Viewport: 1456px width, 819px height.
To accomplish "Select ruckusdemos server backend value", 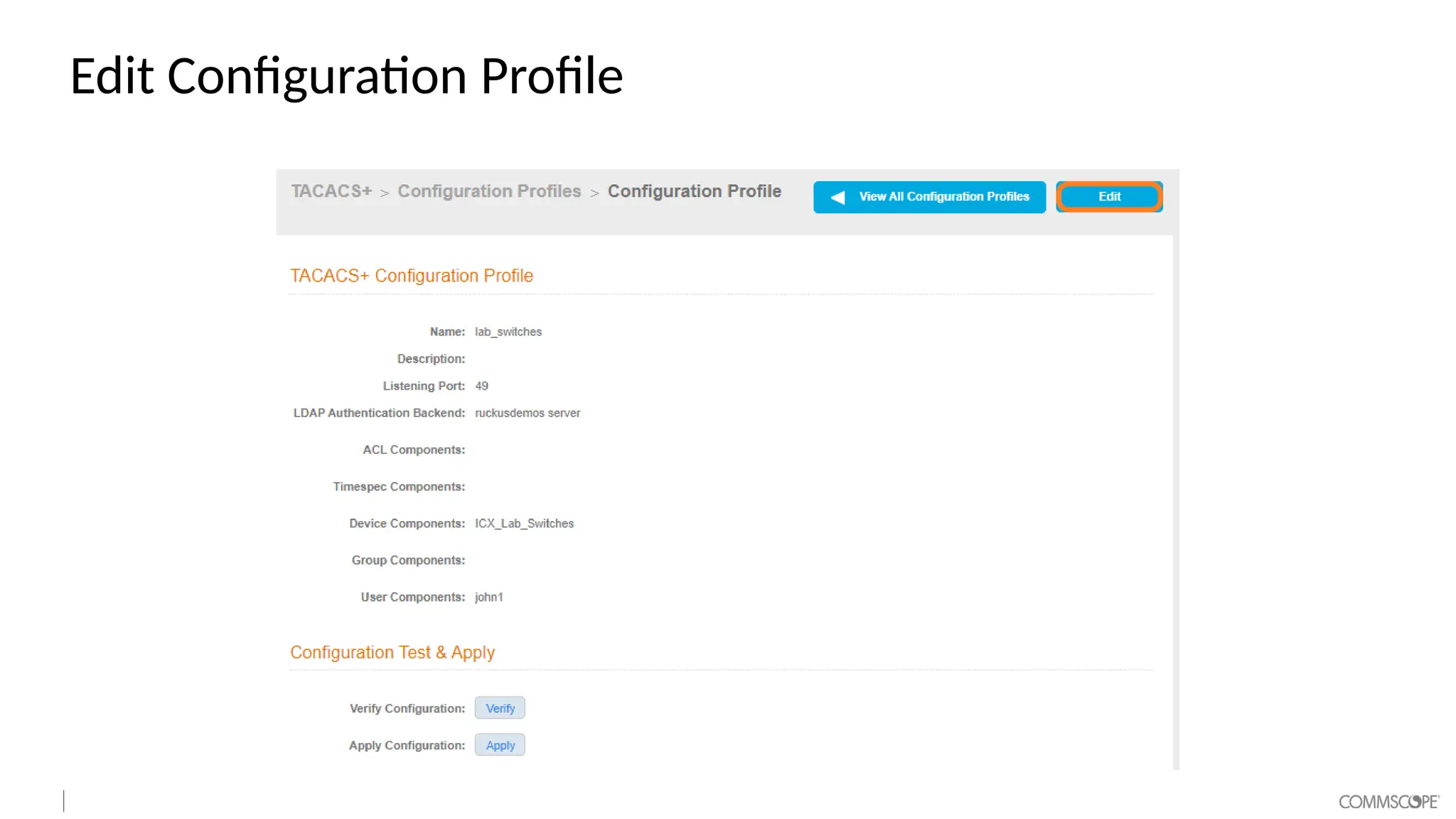I will coord(528,413).
